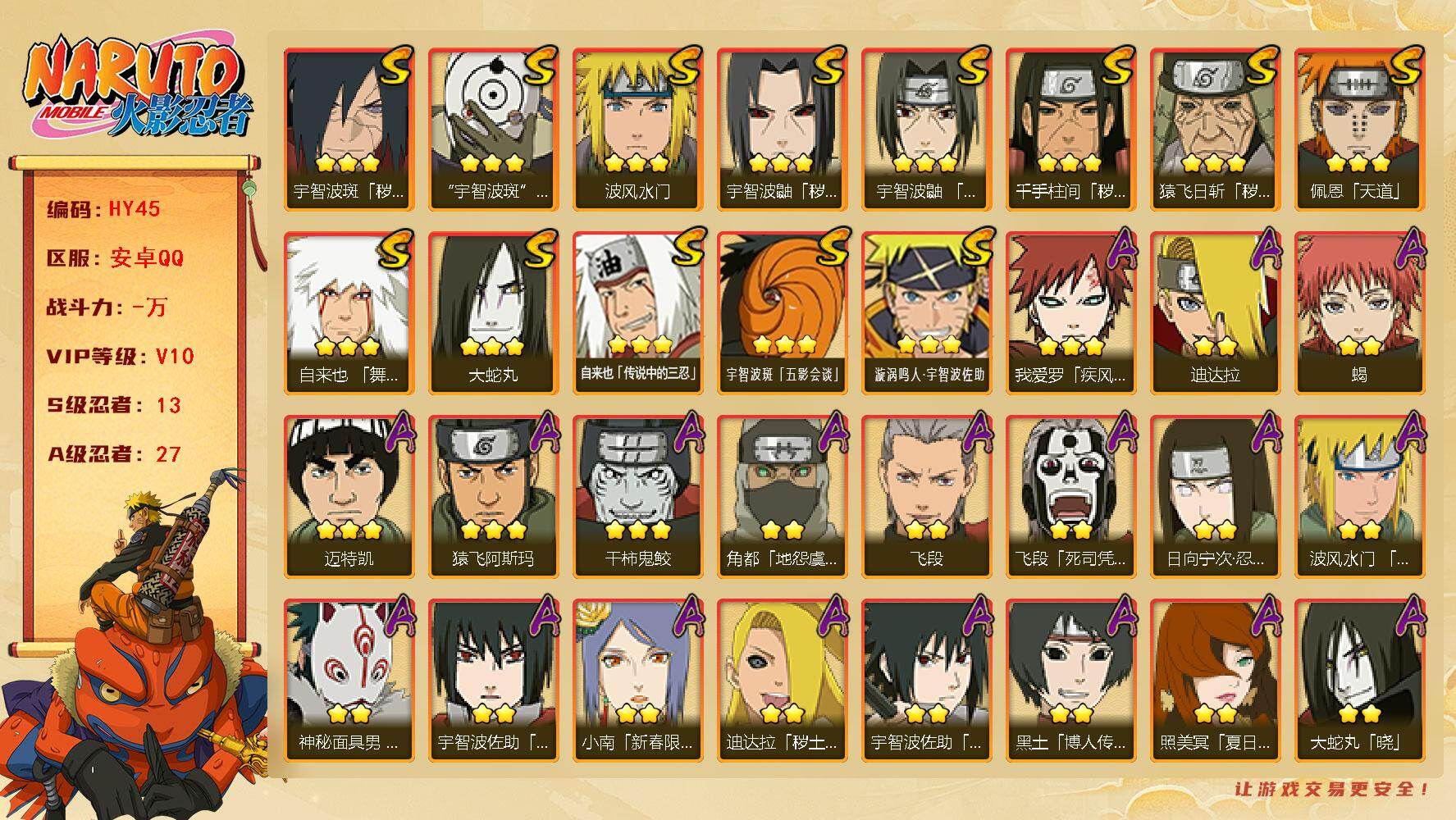The height and width of the screenshot is (820, 1456).
Task: Select the 猿飞阿斯玛 card
Action: coord(493,497)
